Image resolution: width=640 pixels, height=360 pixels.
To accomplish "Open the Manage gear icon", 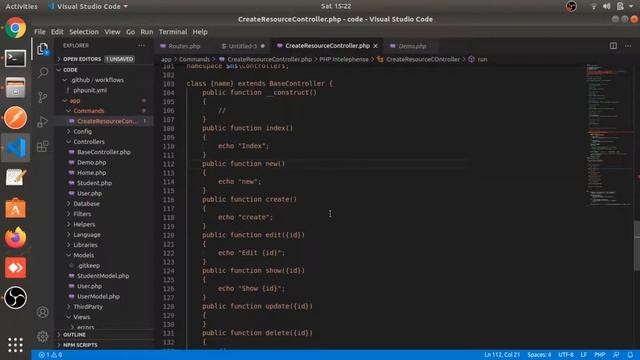I will [x=43, y=336].
